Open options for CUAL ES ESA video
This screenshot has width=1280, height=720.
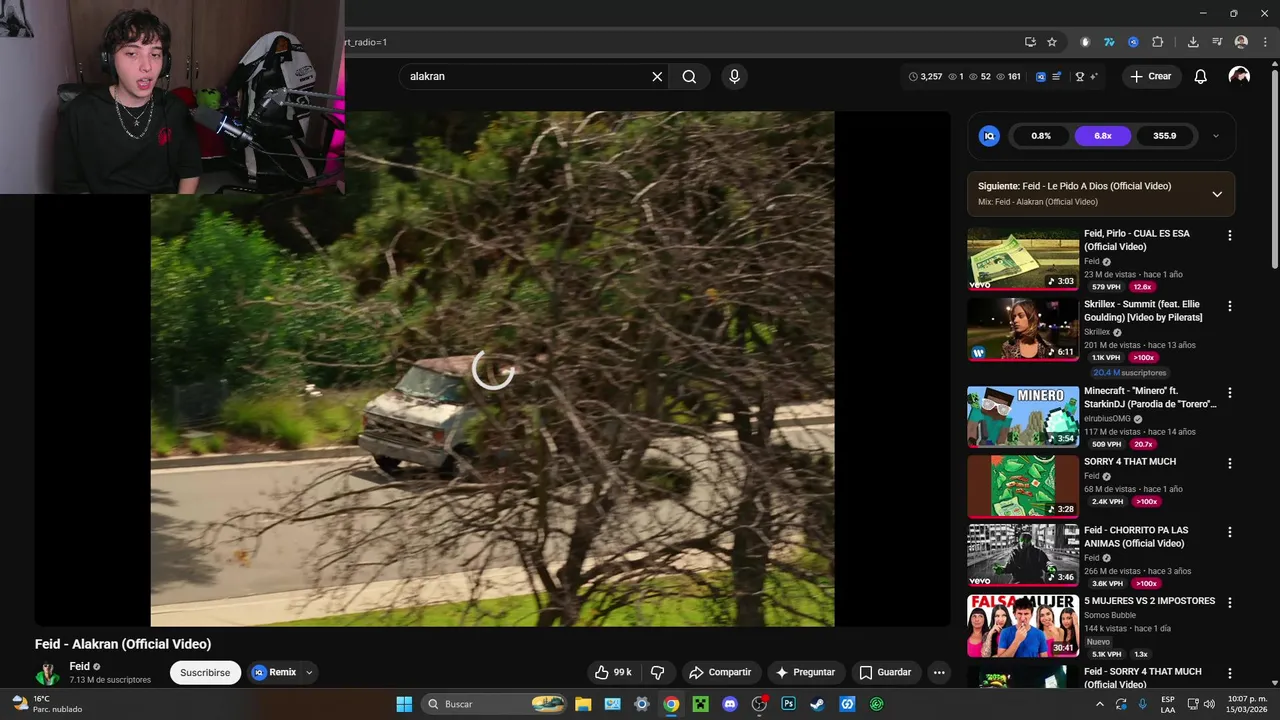[1230, 236]
